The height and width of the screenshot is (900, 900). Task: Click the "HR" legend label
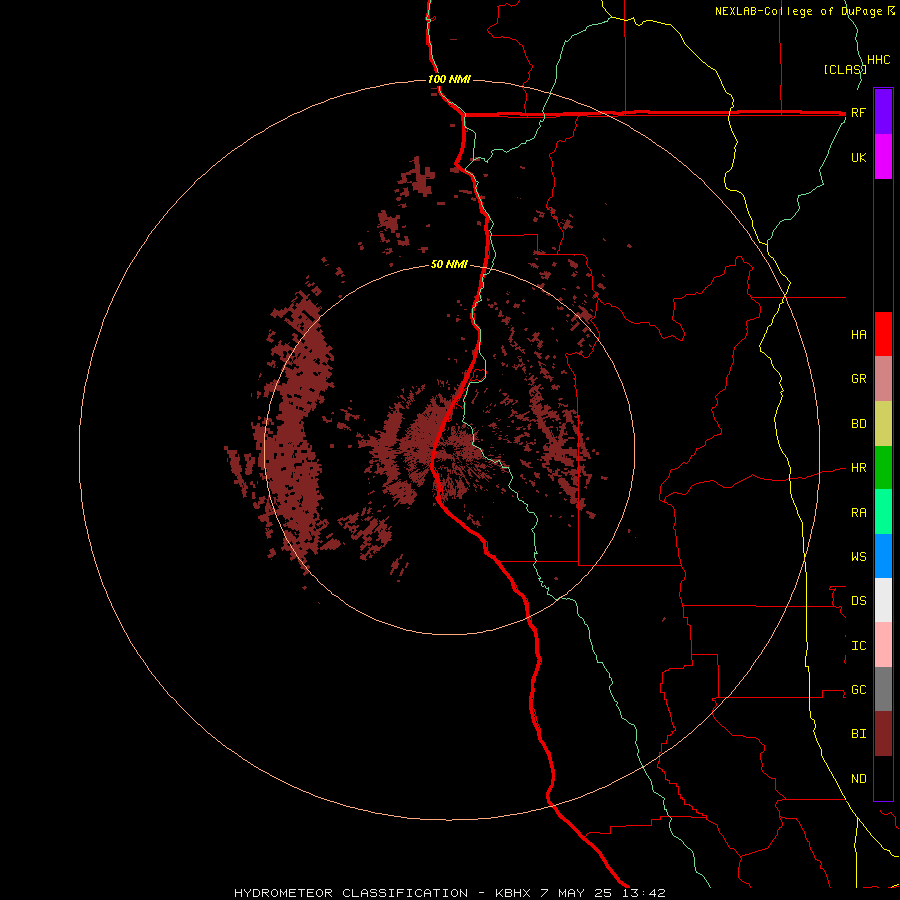point(858,468)
